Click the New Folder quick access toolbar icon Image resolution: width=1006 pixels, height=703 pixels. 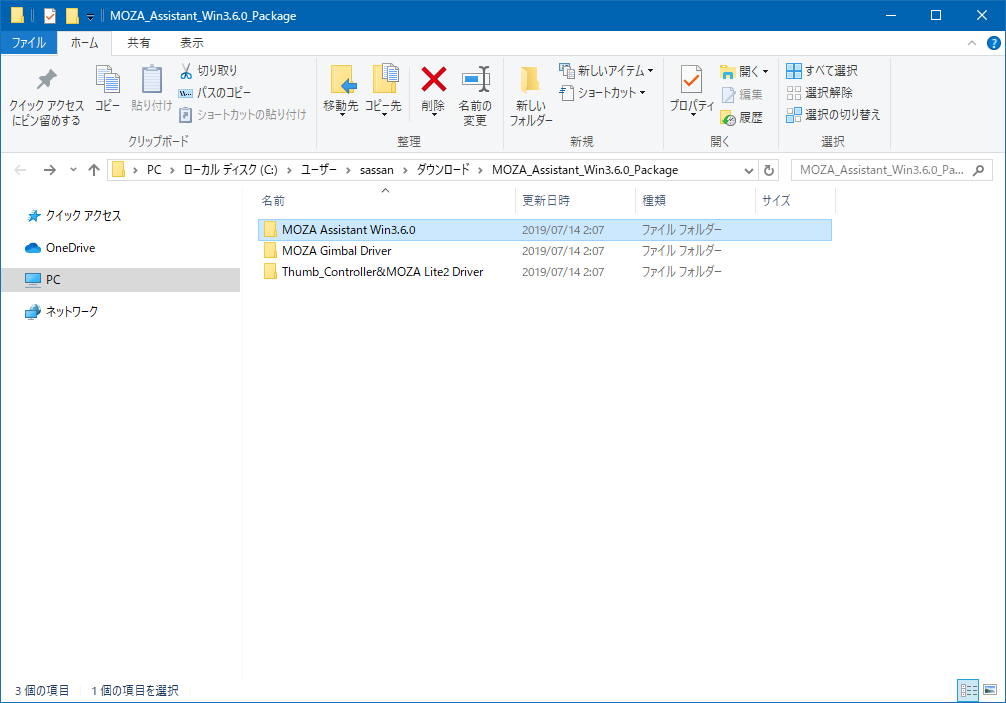(72, 15)
